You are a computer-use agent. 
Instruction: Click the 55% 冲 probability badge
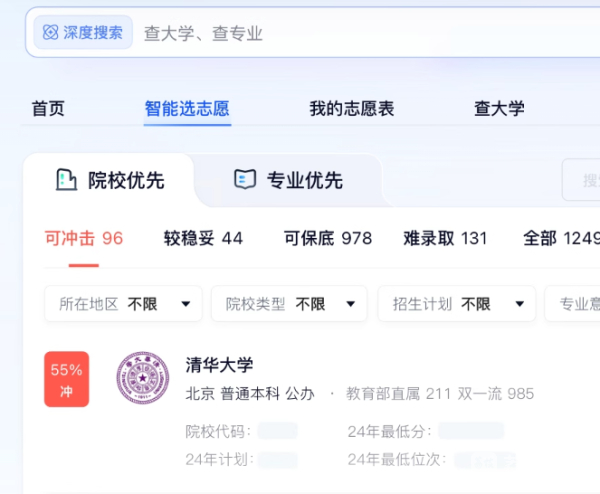click(67, 379)
